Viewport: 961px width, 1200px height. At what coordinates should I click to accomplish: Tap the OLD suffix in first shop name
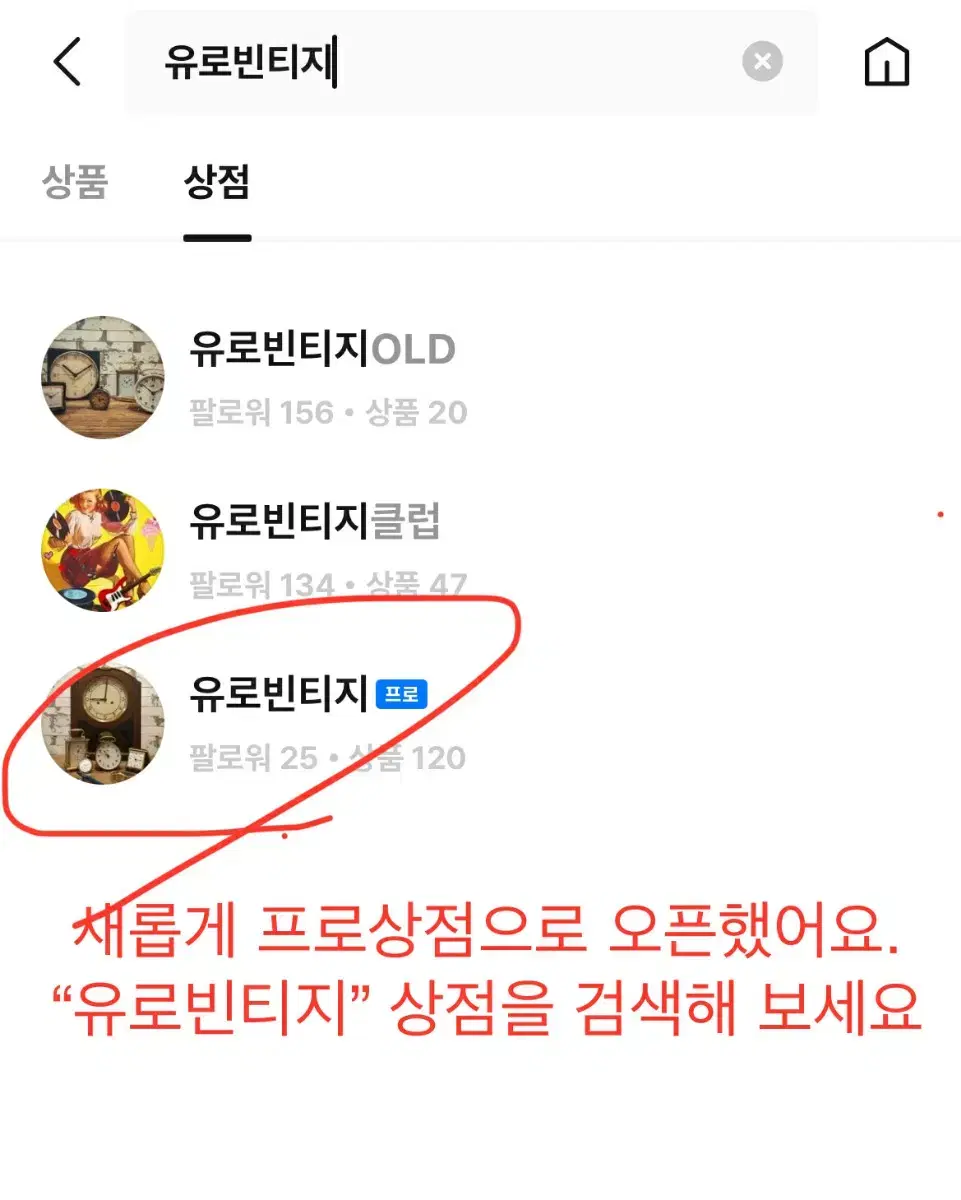point(414,349)
